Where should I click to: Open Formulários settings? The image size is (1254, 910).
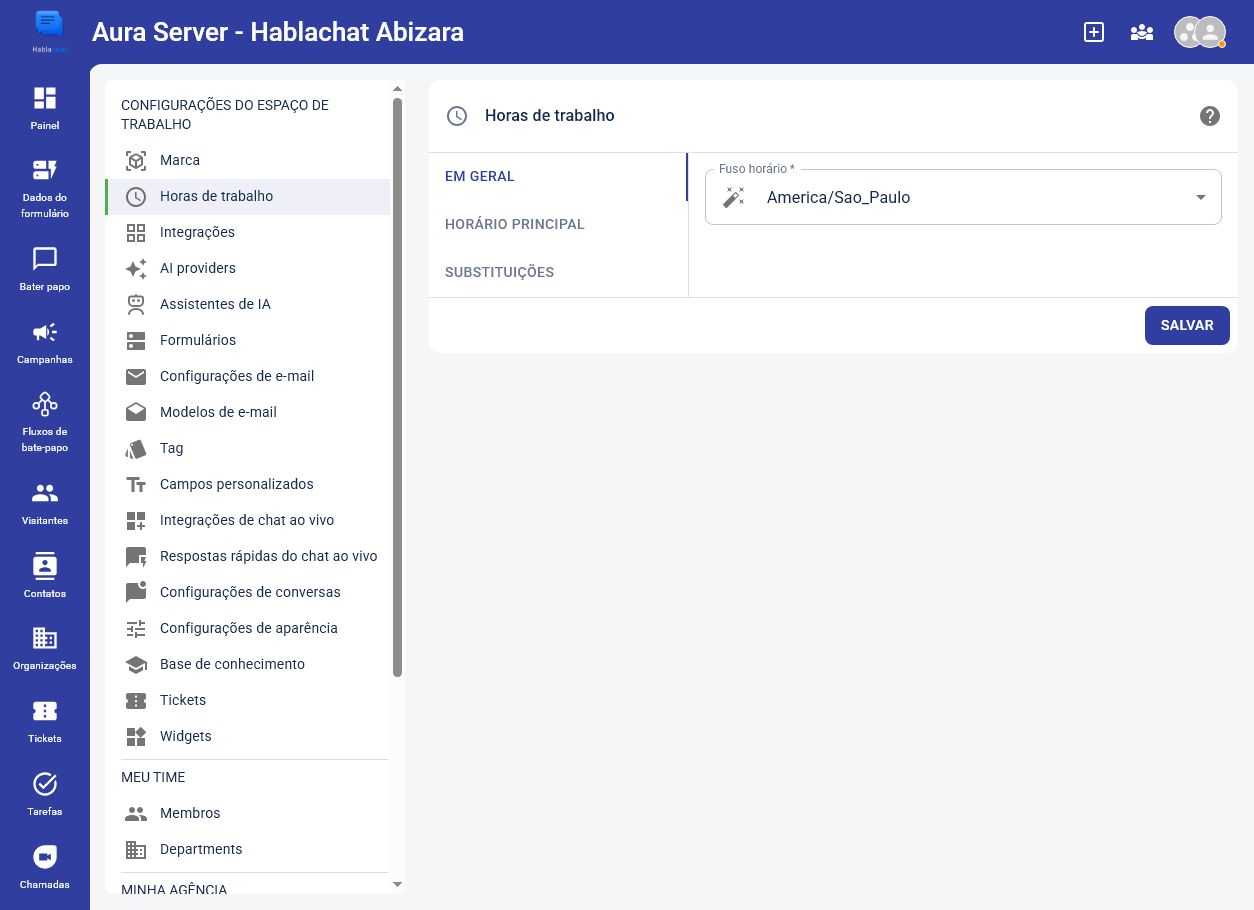point(247,340)
